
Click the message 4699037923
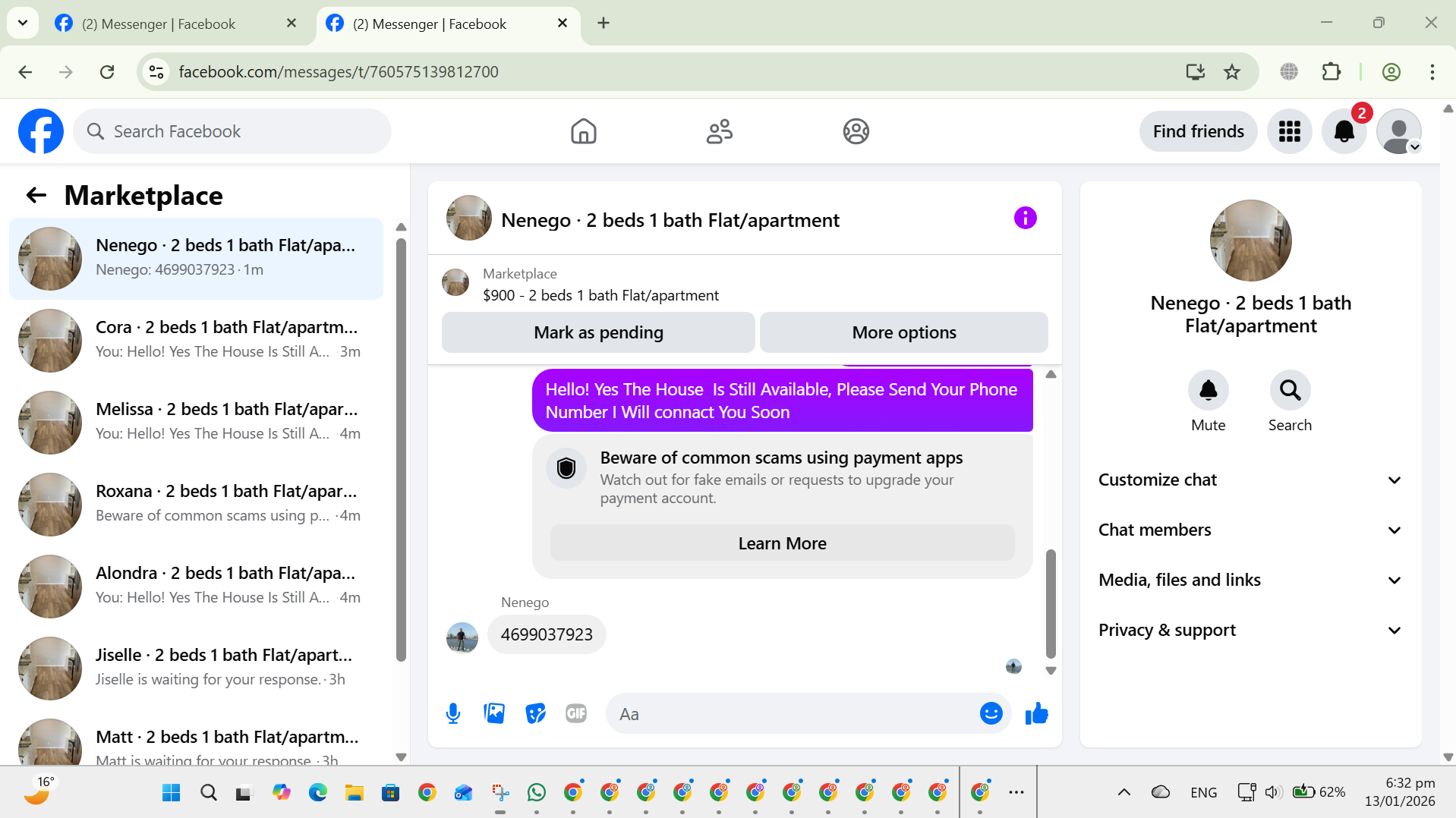click(547, 634)
